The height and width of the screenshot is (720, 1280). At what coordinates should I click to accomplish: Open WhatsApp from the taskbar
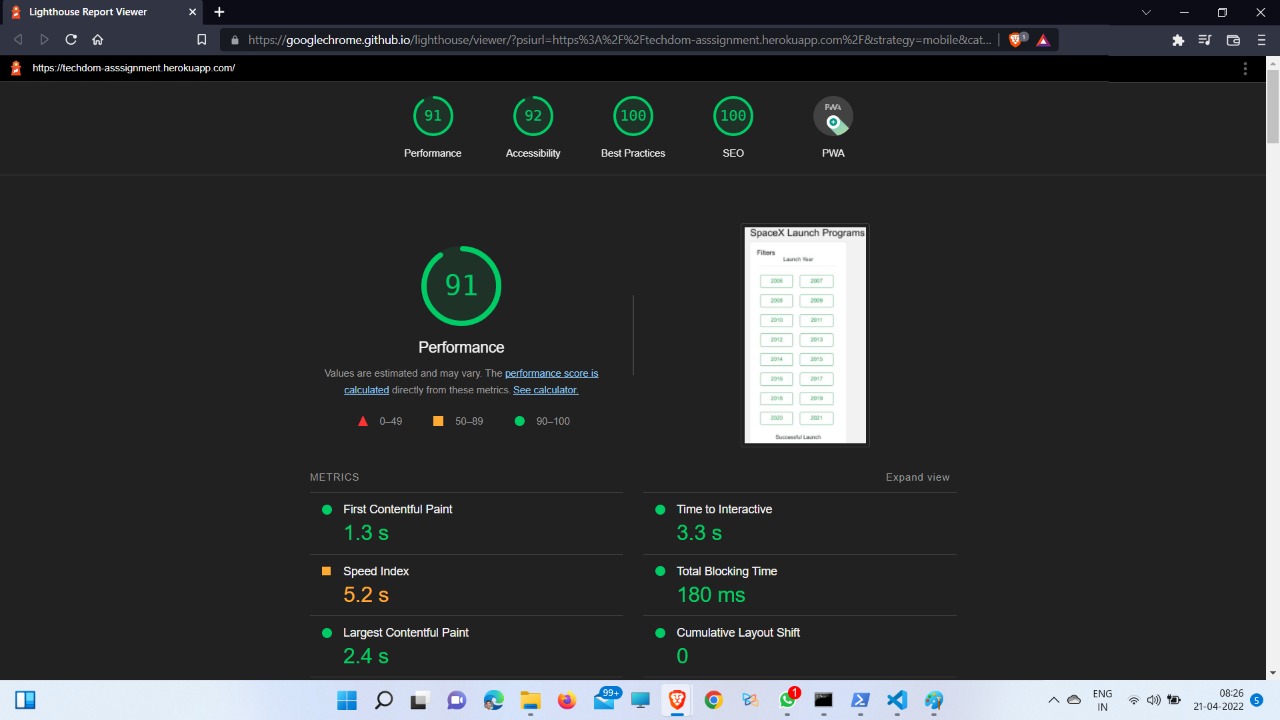[786, 700]
